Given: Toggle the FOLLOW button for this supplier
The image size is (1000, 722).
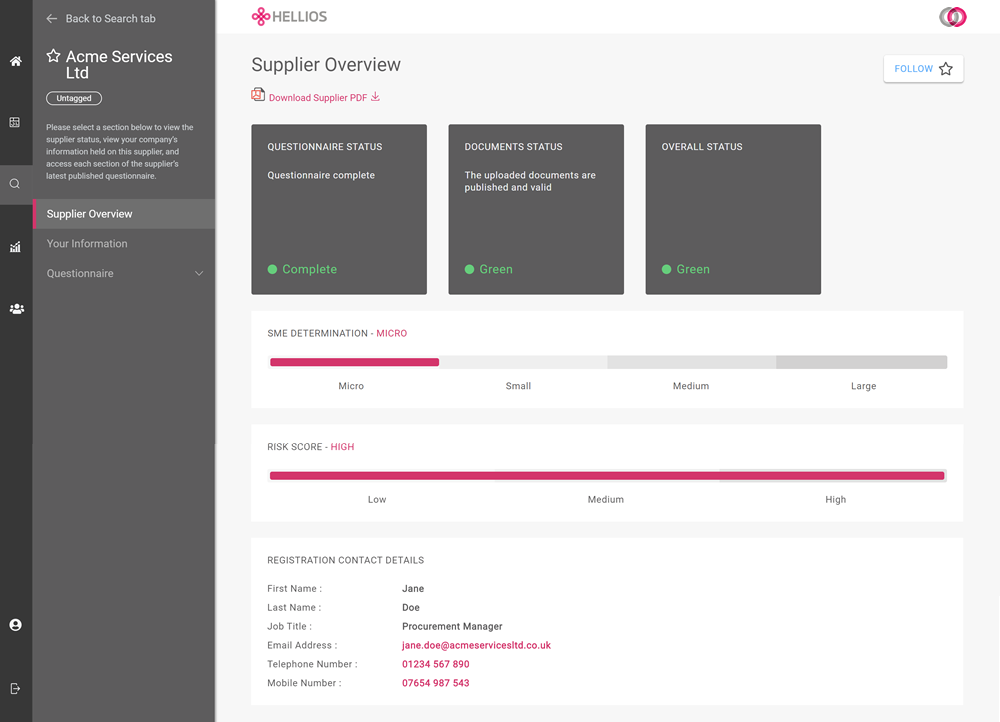Looking at the screenshot, I should 923,69.
